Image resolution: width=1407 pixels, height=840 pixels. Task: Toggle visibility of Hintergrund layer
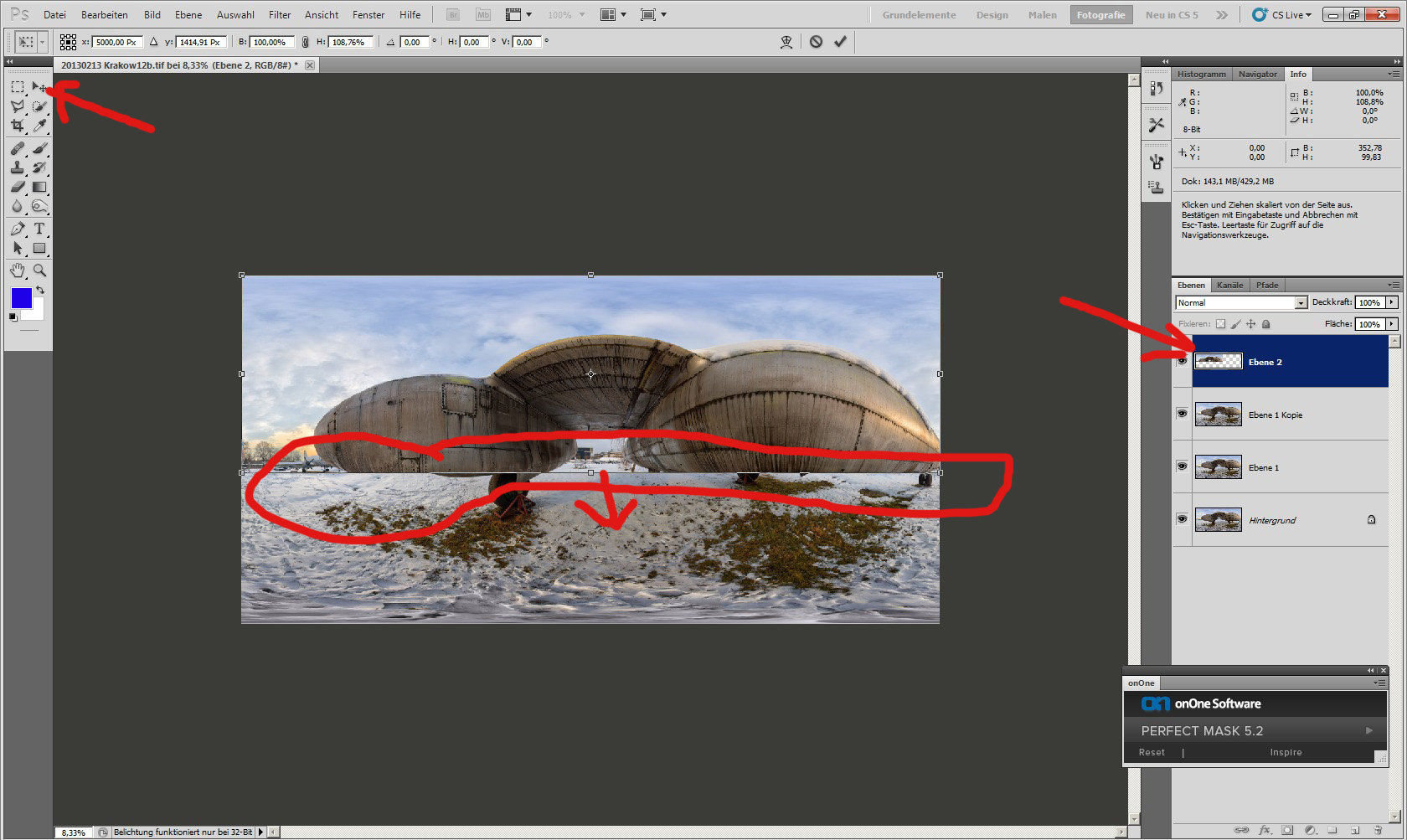pos(1182,519)
